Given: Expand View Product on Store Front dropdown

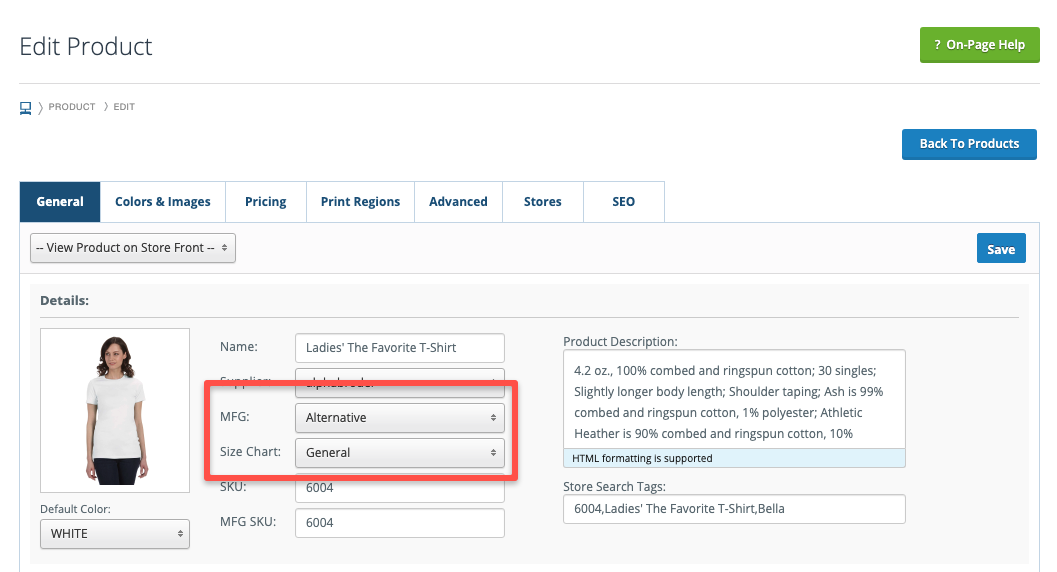Looking at the screenshot, I should 133,248.
